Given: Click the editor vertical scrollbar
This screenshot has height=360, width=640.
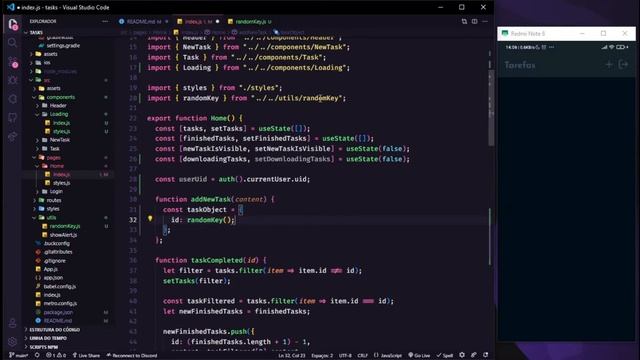Looking at the screenshot, I should 491,107.
